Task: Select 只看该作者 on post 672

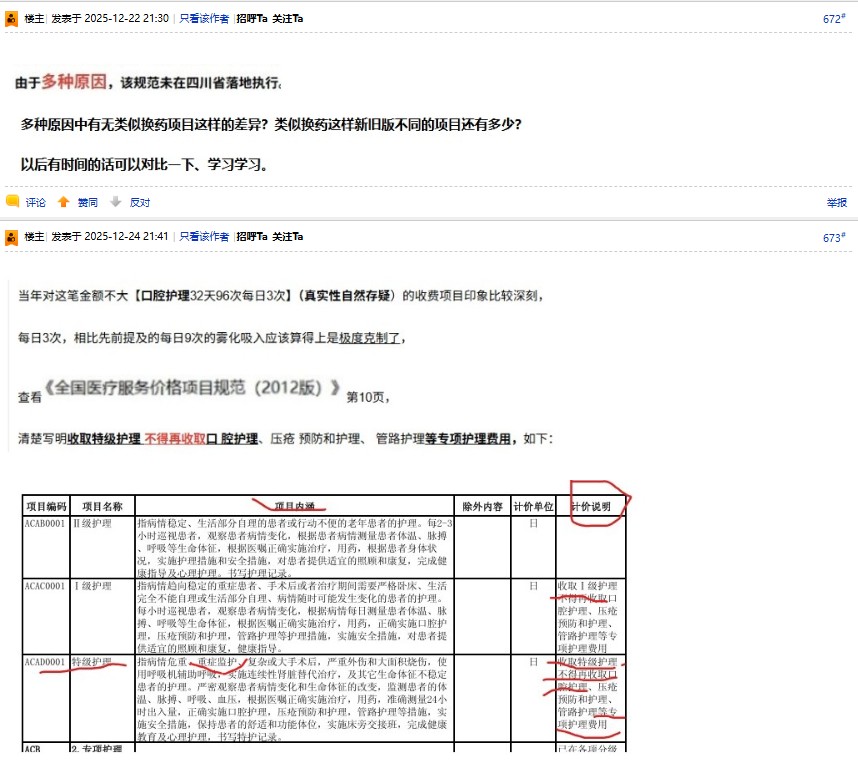Action: click(204, 18)
